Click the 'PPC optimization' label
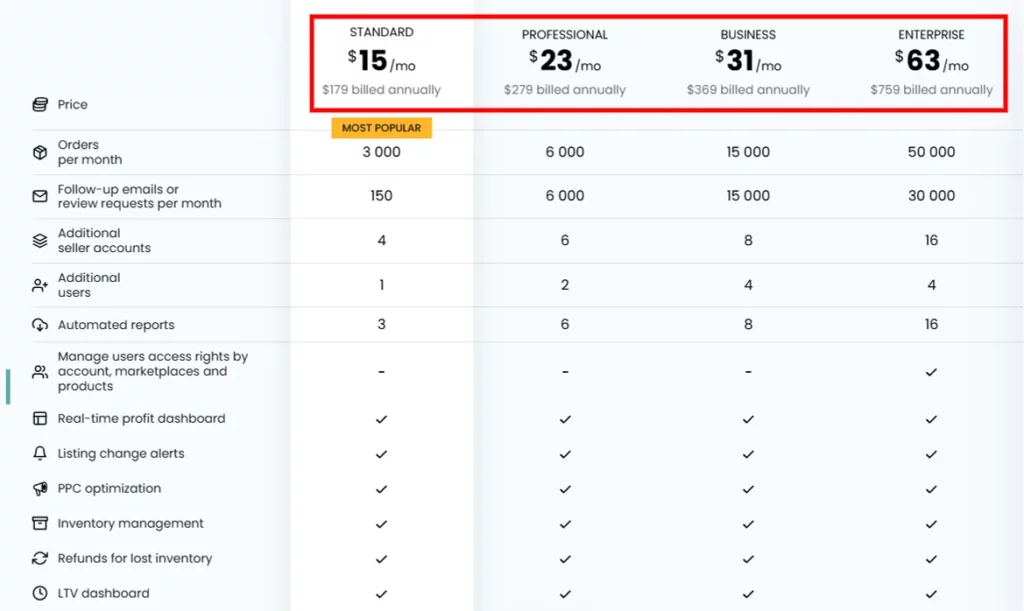Viewport: 1024px width, 611px height. tap(109, 488)
